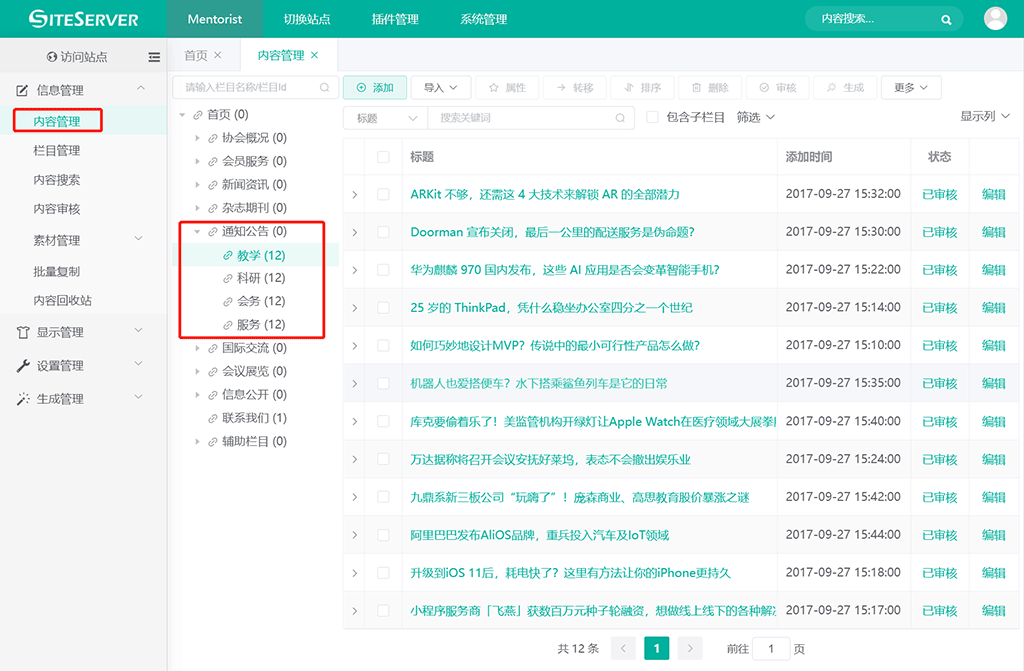The height and width of the screenshot is (671, 1024).
Task: Check the row for 万达据称将召开会议 article
Action: click(x=383, y=459)
